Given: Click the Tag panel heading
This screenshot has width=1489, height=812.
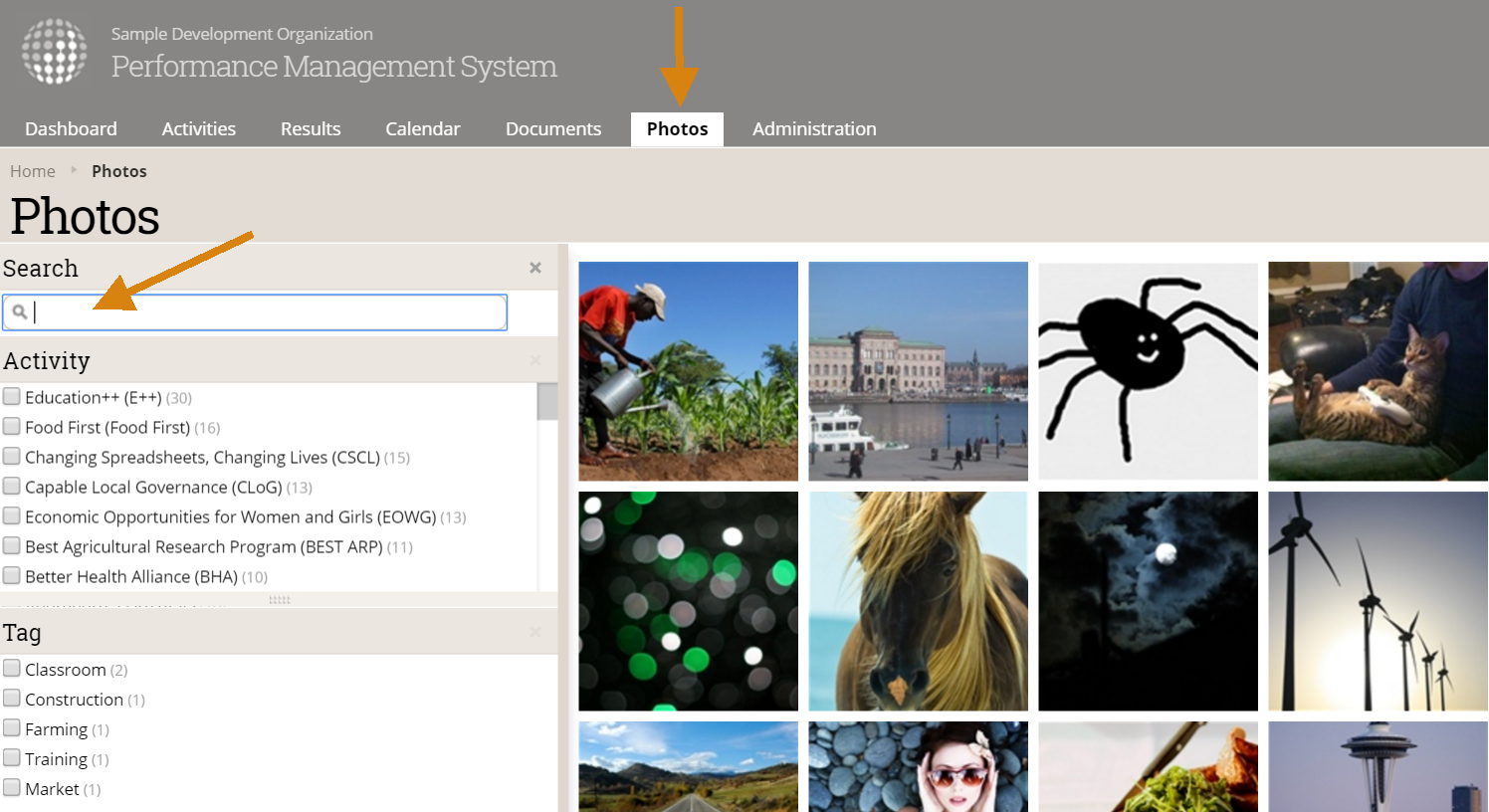Looking at the screenshot, I should pyautogui.click(x=22, y=634).
